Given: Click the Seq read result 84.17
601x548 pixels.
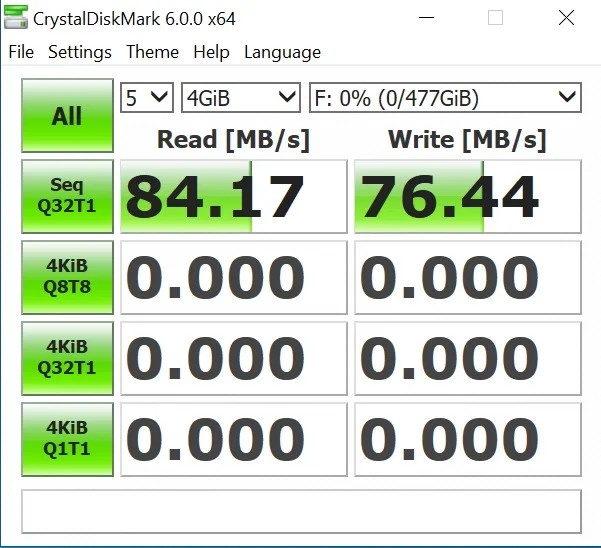Looking at the screenshot, I should [x=234, y=196].
